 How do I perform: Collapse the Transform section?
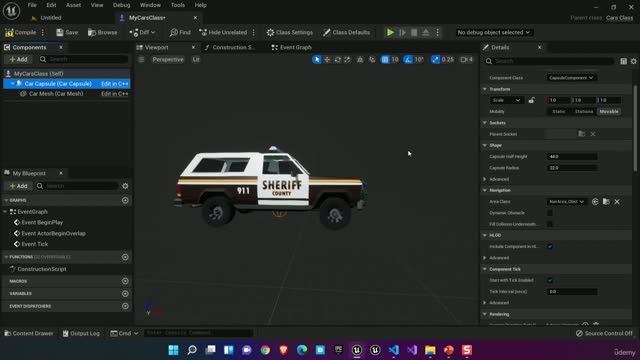(x=485, y=89)
